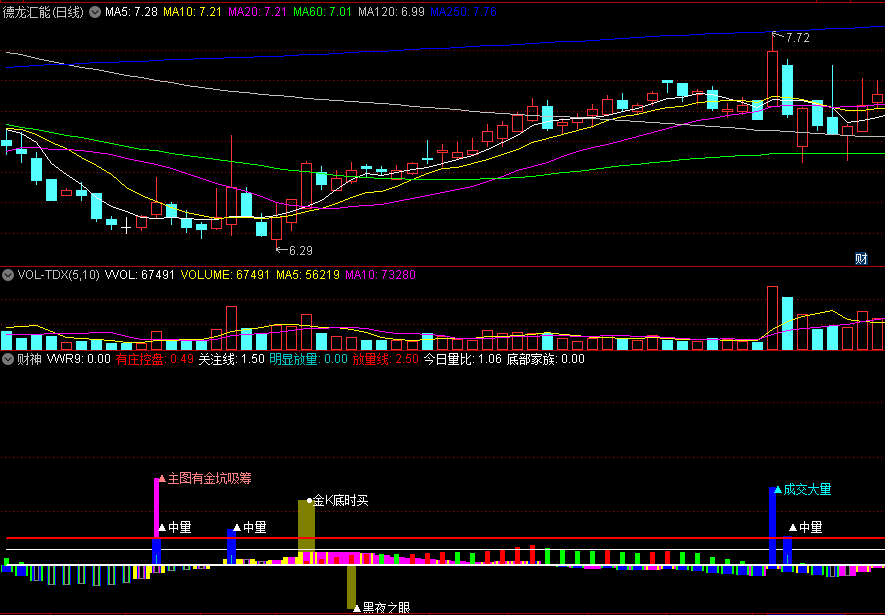Viewport: 885px width, 615px height.
Task: Click the VWR9: 0.00 value
Action: [78, 359]
